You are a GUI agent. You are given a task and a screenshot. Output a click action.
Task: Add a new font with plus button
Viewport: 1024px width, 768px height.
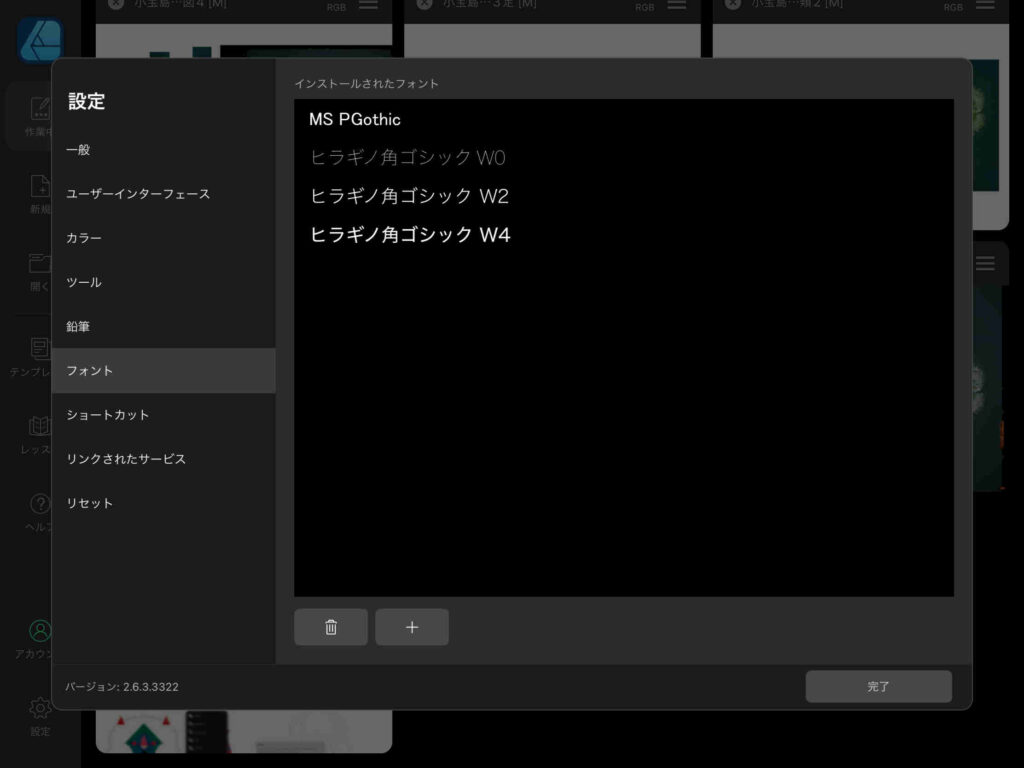(411, 627)
